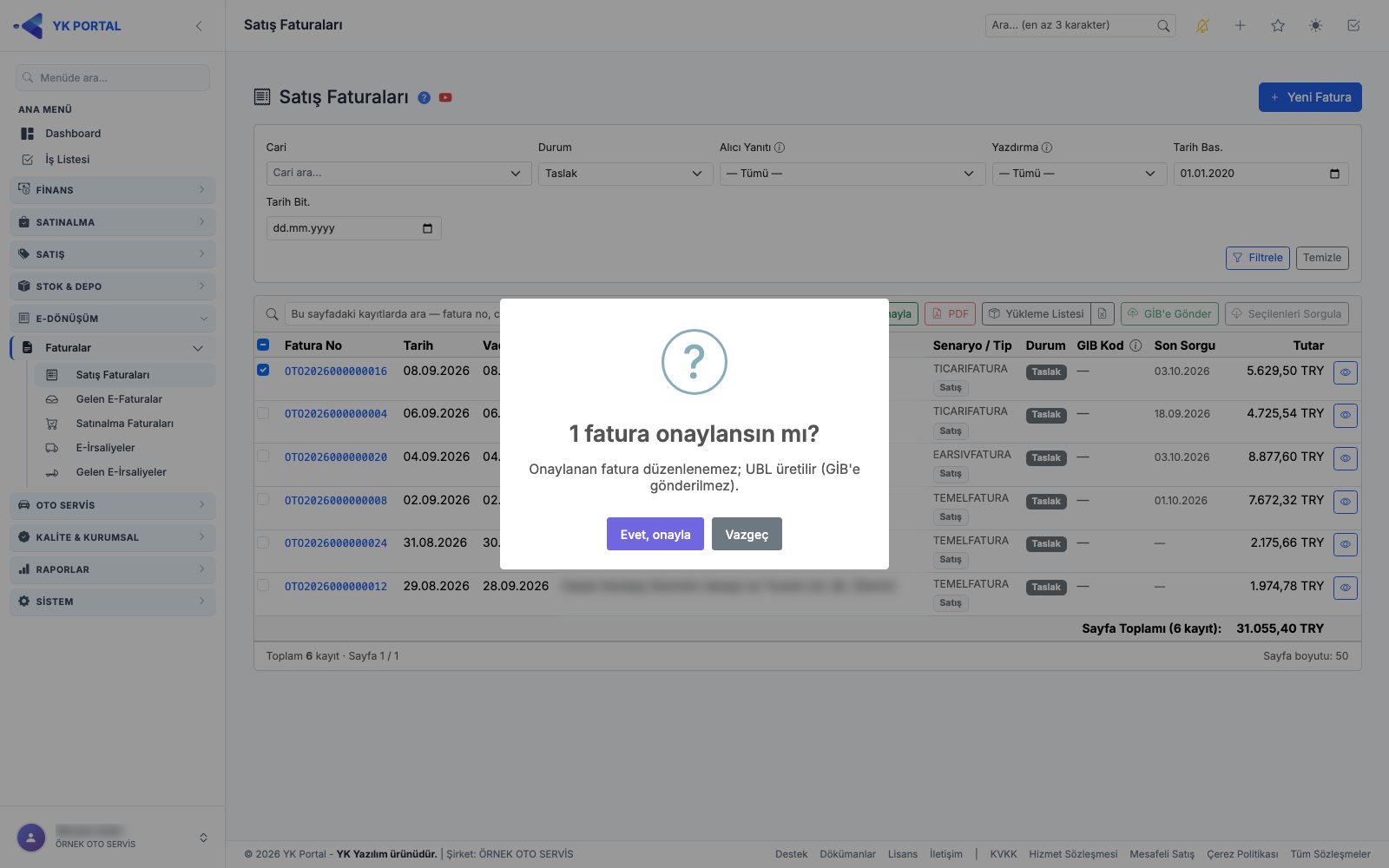The height and width of the screenshot is (868, 1389).
Task: View invoice OTO2026000000012 via eye icon
Action: [1346, 588]
